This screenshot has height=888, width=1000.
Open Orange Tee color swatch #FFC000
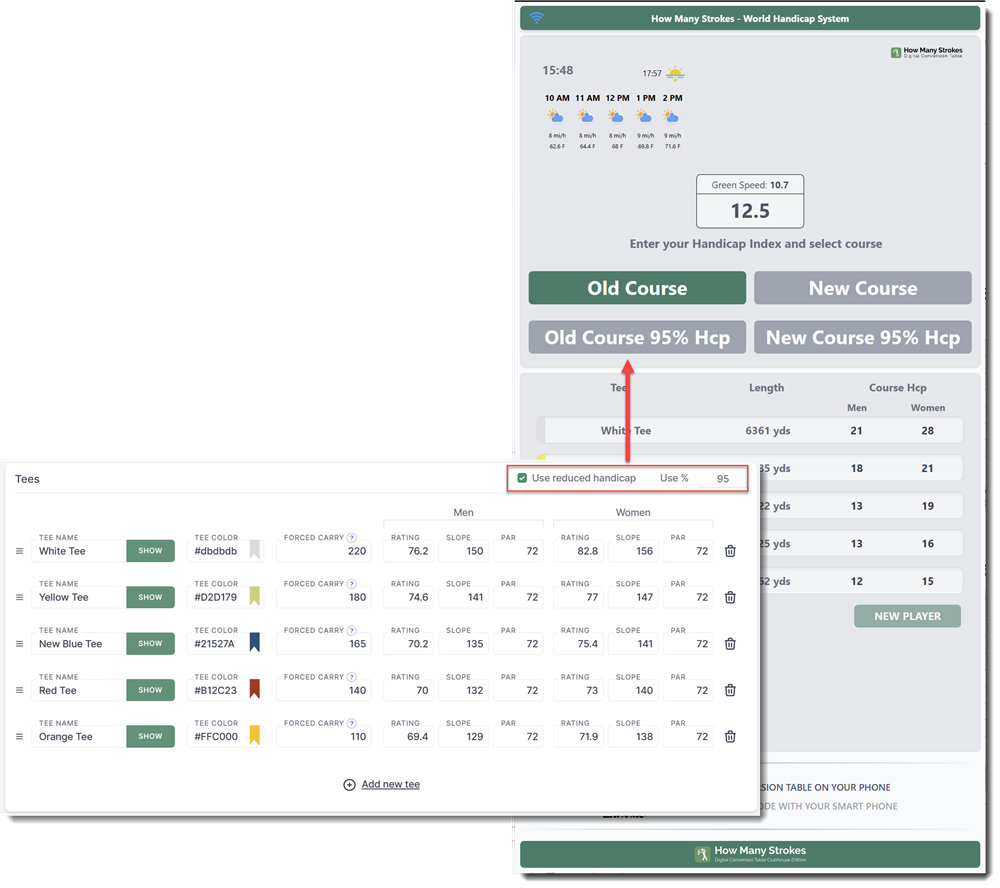pyautogui.click(x=254, y=736)
